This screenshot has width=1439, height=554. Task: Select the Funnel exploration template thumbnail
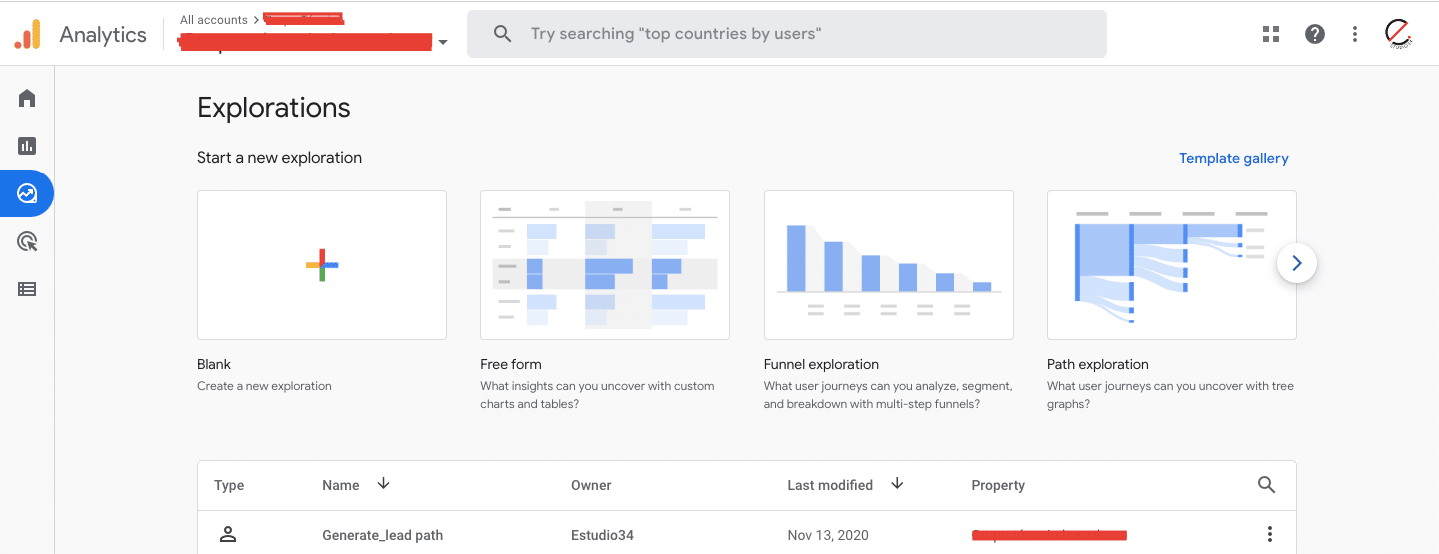(x=888, y=265)
